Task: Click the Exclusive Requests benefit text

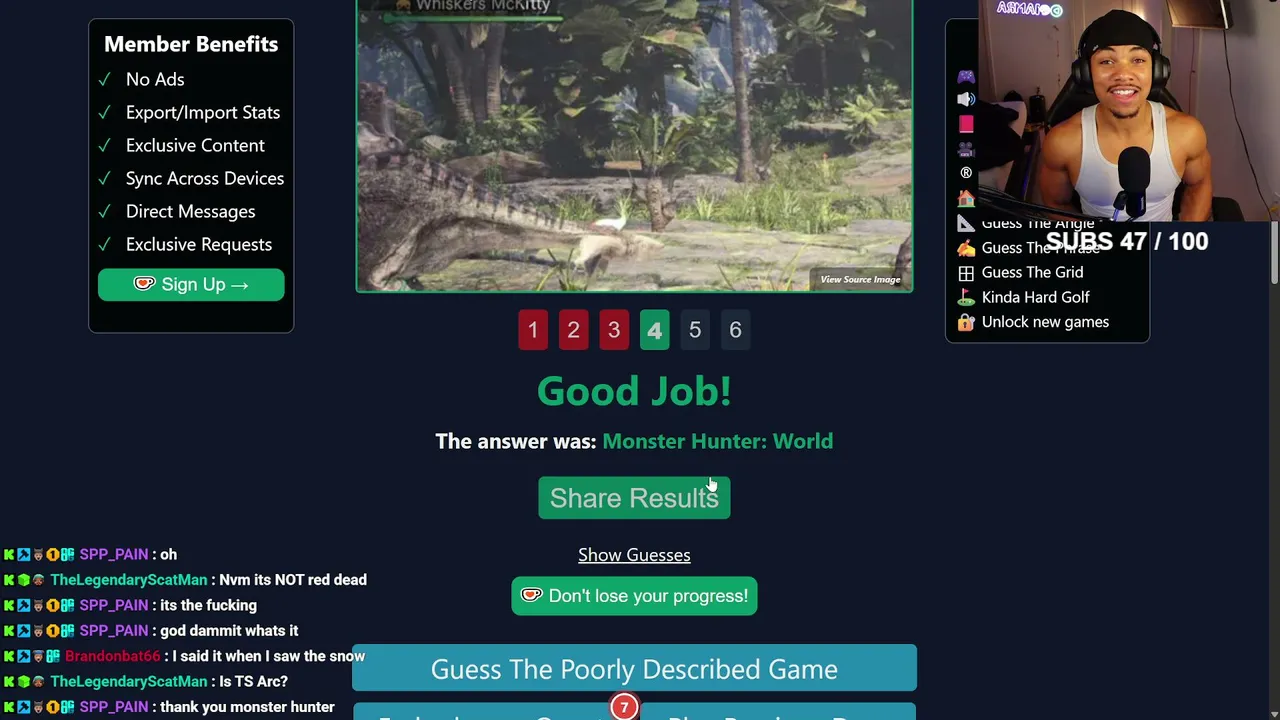Action: pyautogui.click(x=199, y=244)
